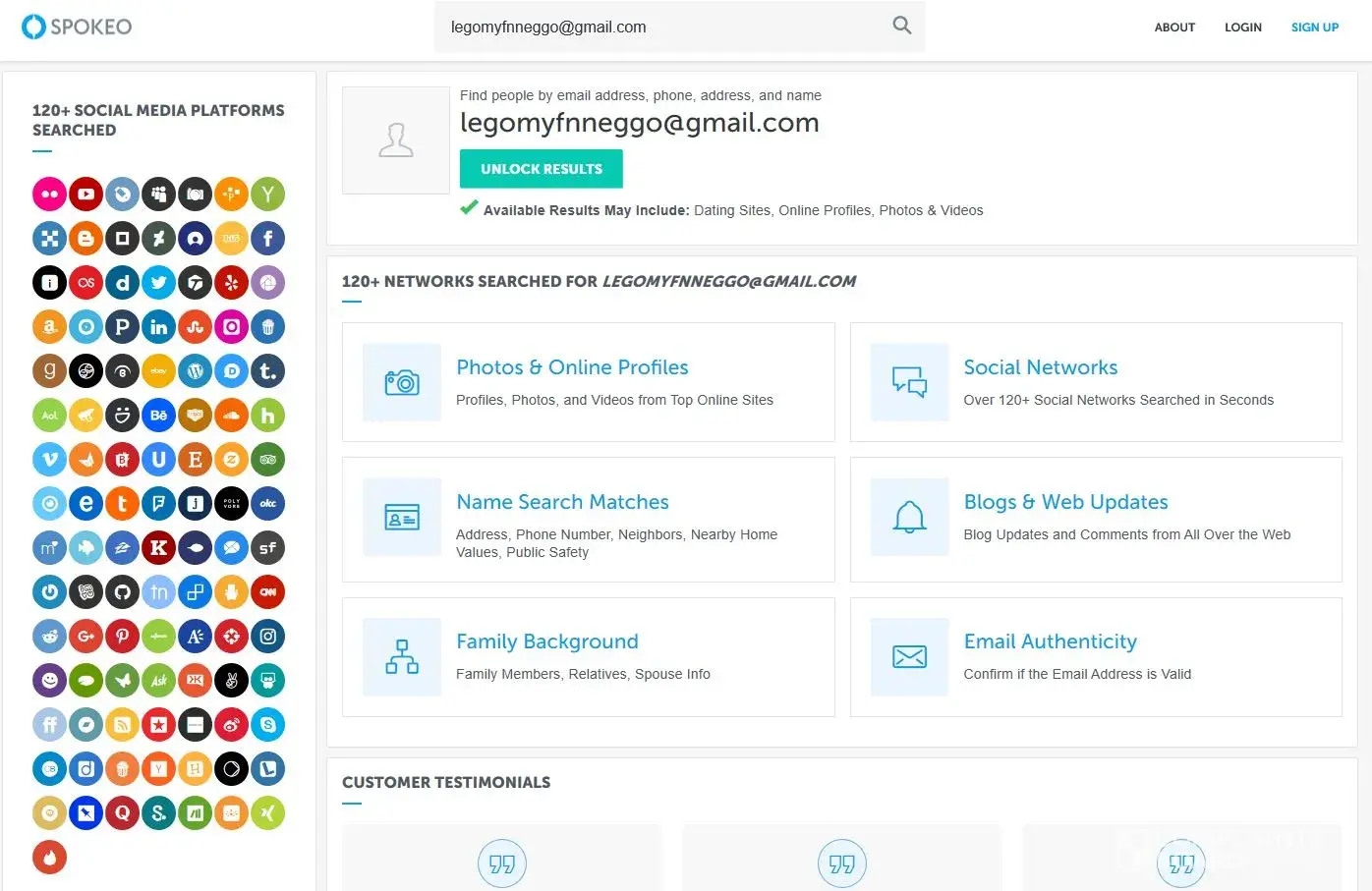Click the Twitter bird icon

158,283
